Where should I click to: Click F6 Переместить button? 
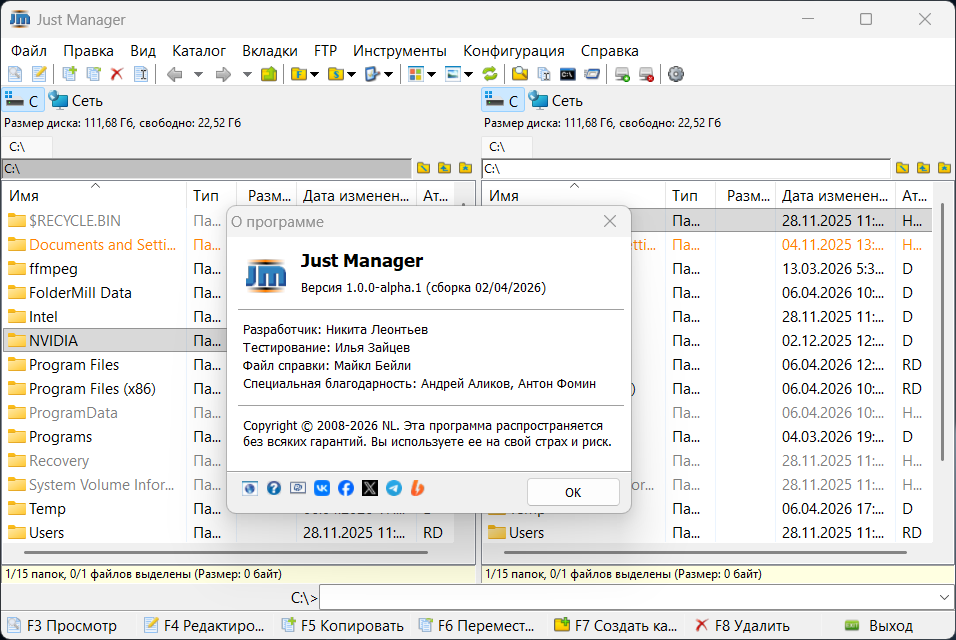(x=479, y=625)
